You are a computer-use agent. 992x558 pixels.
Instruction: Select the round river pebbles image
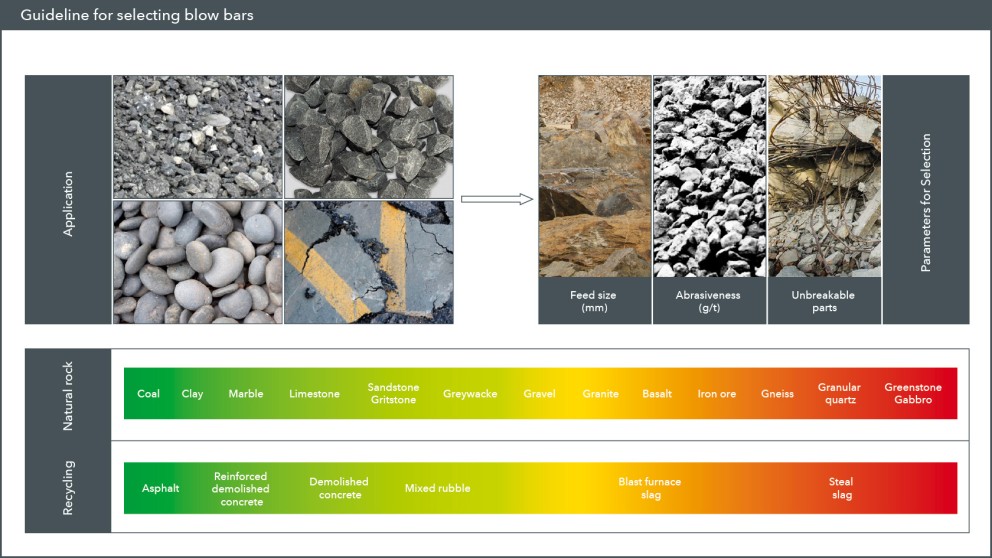(197, 262)
